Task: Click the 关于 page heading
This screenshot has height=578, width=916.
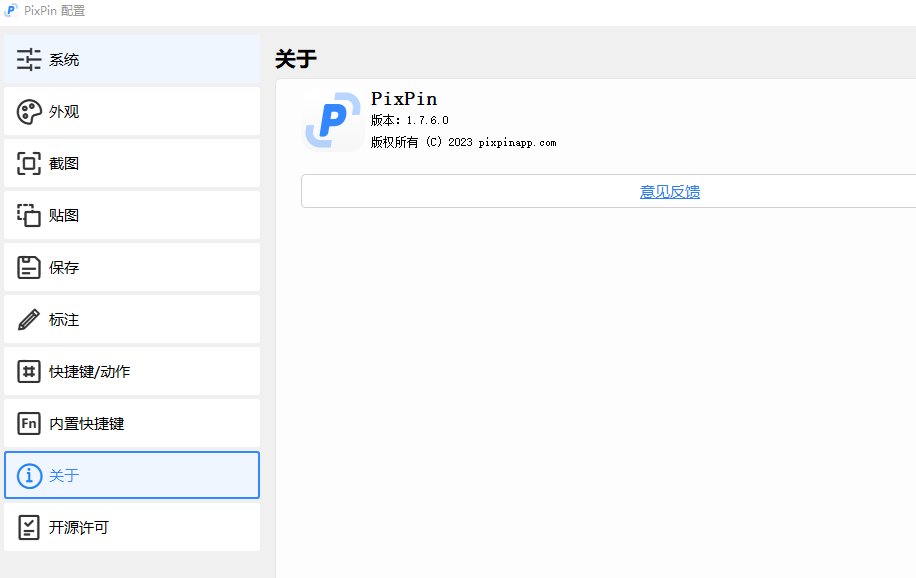Action: coord(296,59)
